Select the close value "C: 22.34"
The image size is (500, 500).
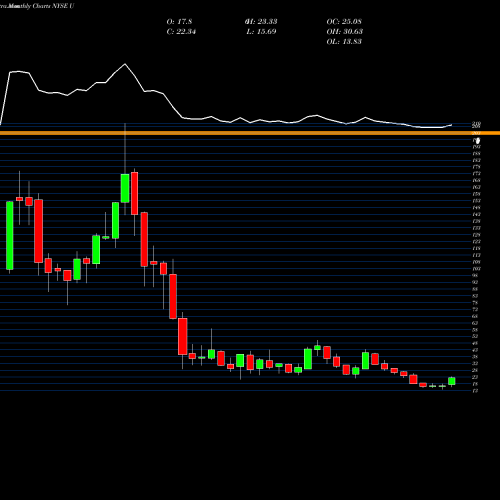click(x=181, y=32)
